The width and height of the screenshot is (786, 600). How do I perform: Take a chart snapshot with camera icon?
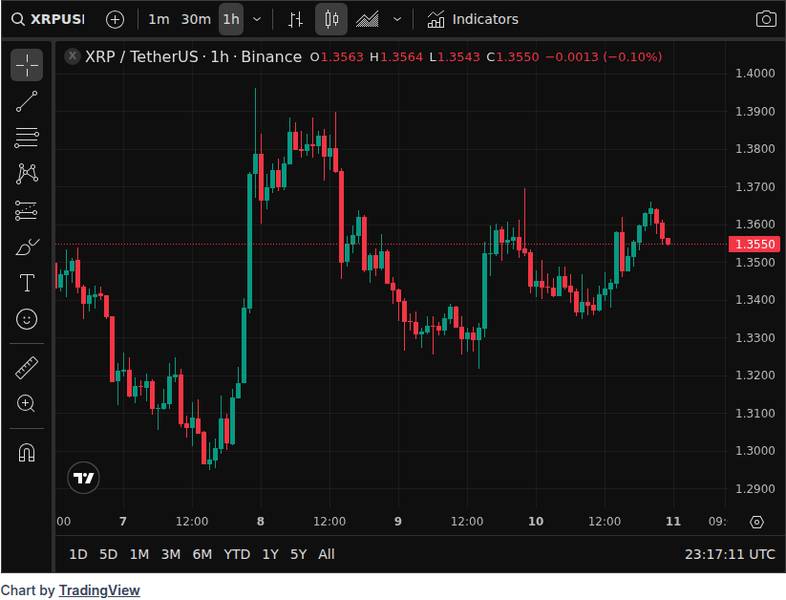tap(765, 20)
